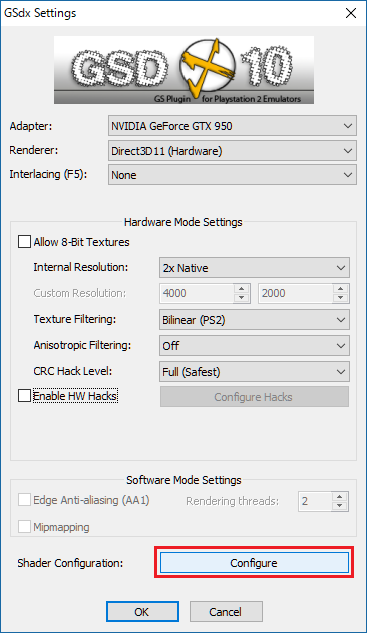The height and width of the screenshot is (633, 368).
Task: Decrease custom resolution height 2000 with down arrow
Action: coord(340,298)
